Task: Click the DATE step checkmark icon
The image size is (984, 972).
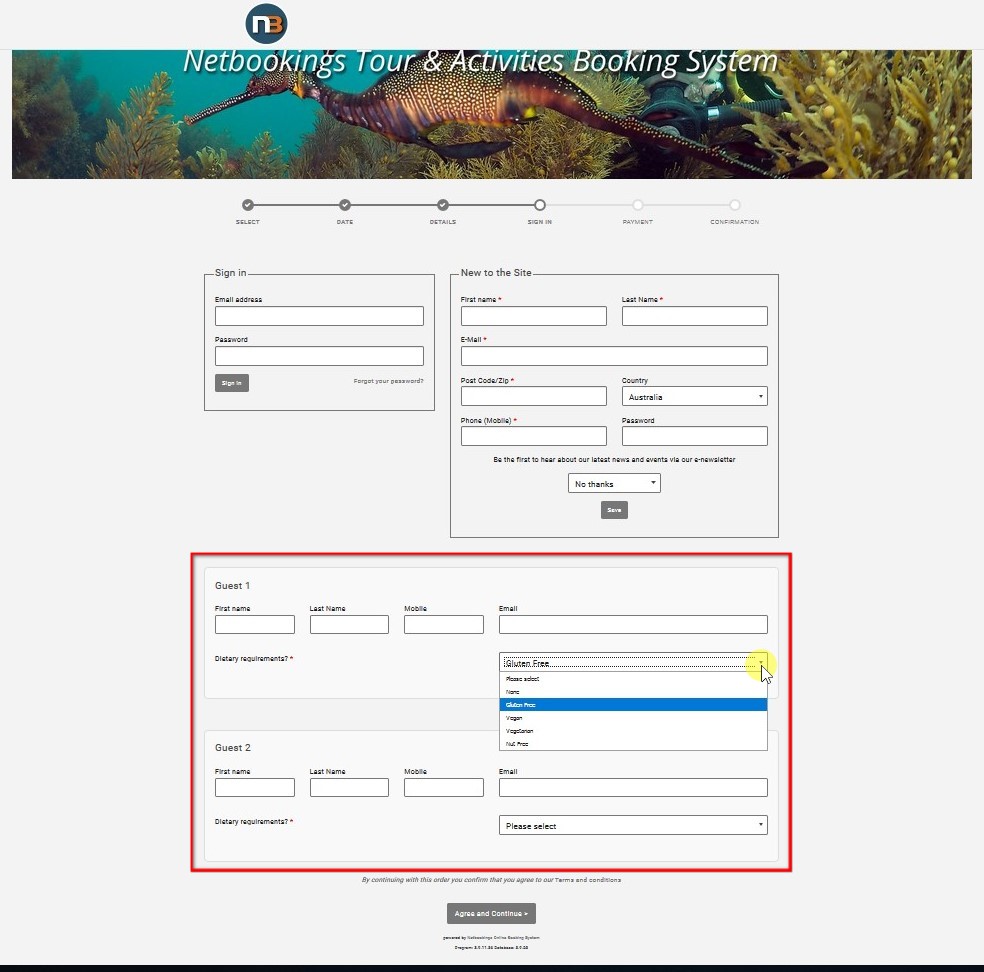Action: coord(345,203)
